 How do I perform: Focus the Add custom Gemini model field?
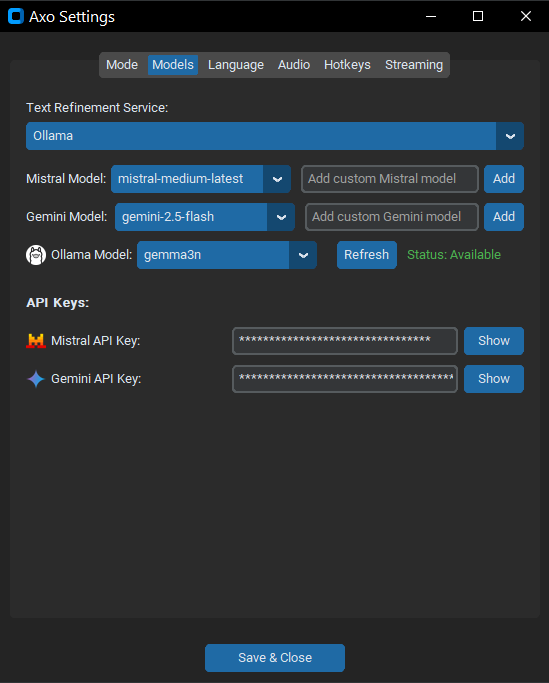[392, 217]
